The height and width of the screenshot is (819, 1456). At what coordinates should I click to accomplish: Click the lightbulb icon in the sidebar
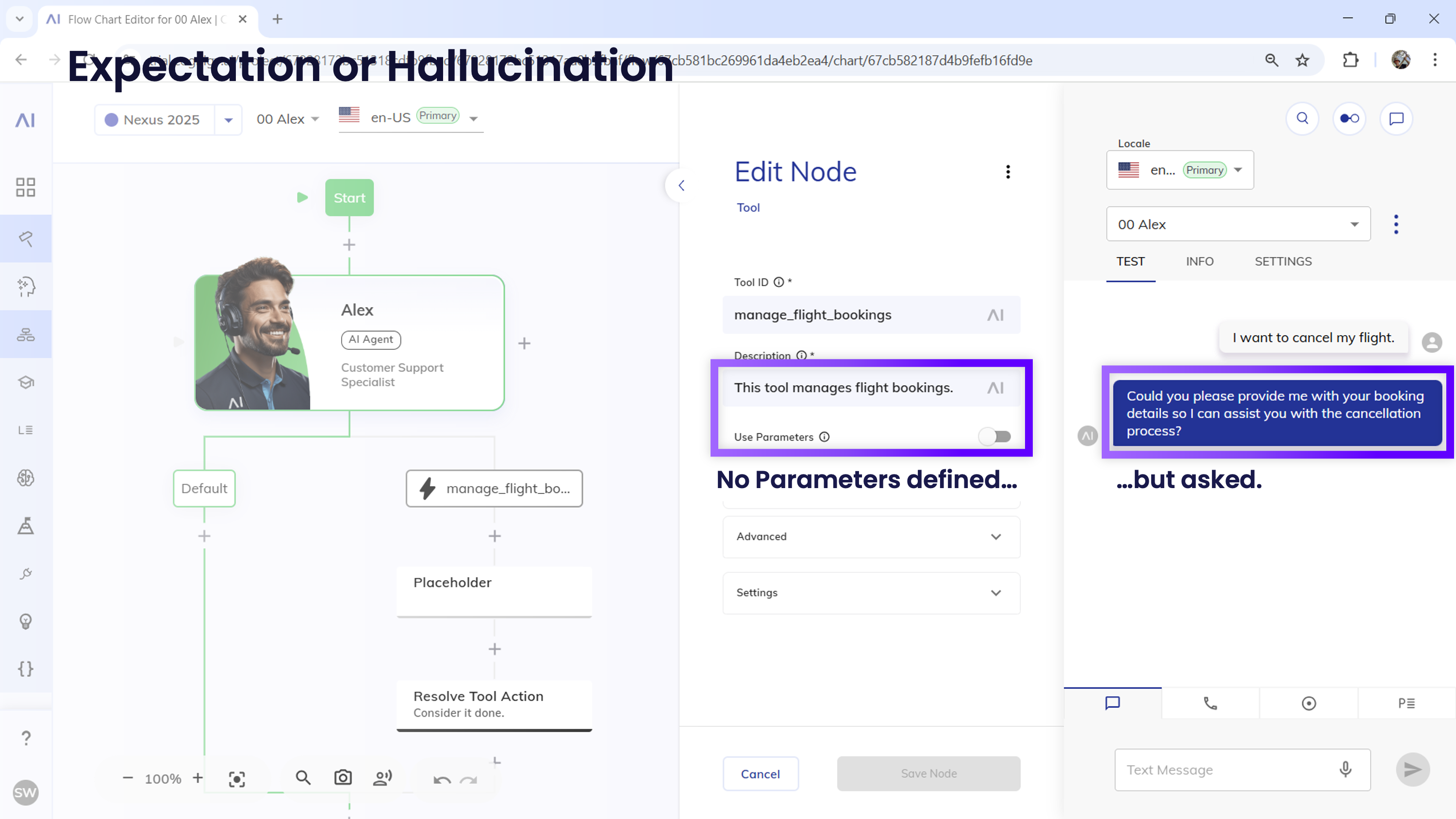coord(25,621)
